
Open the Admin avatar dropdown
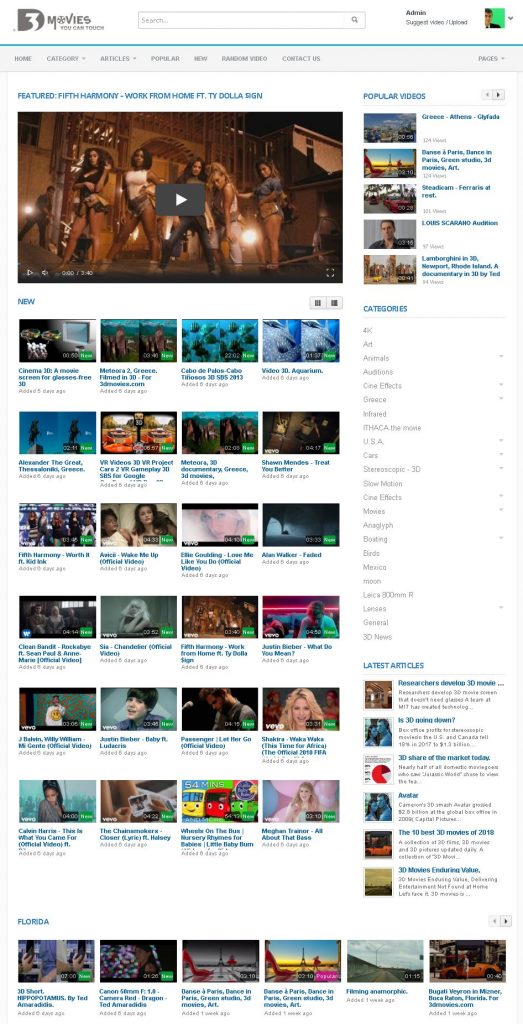(499, 18)
